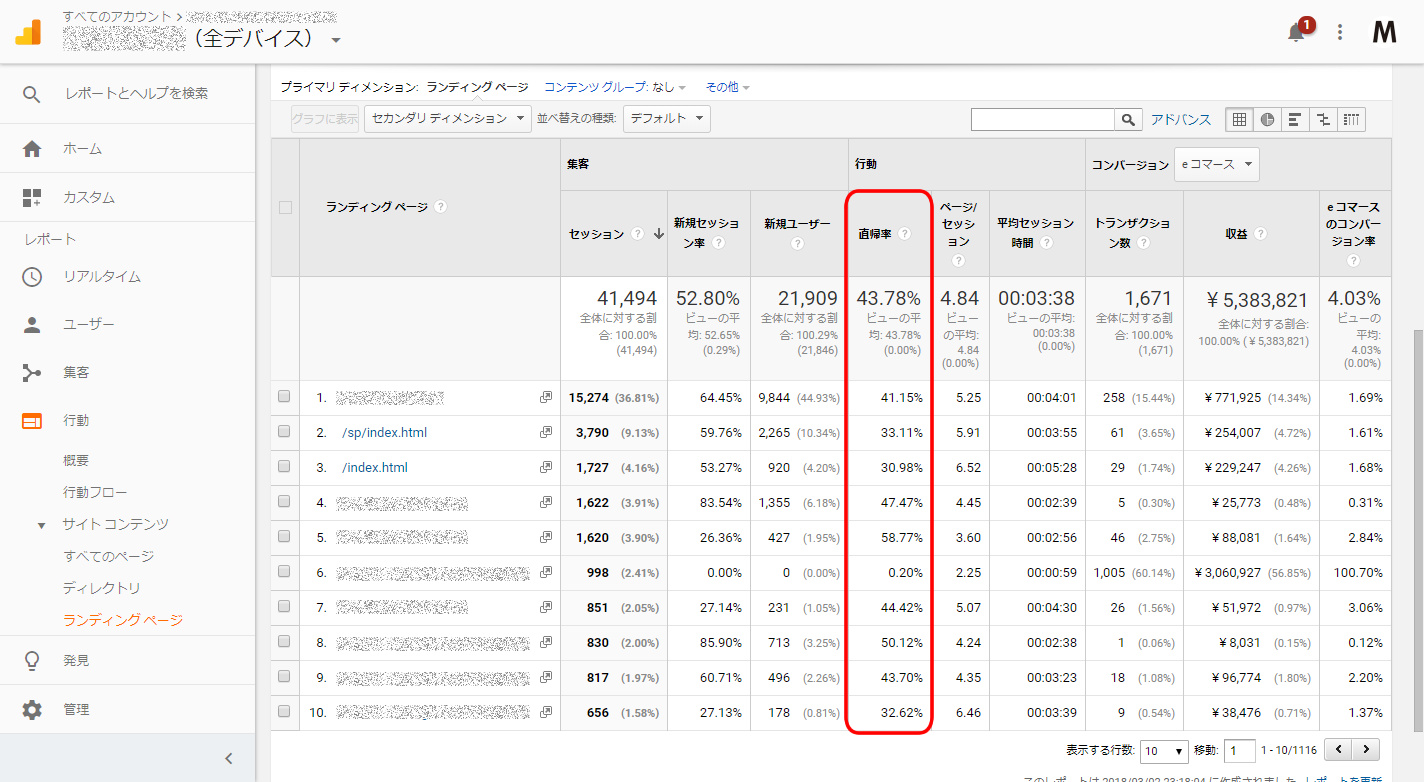This screenshot has height=782, width=1424.
Task: Check row 5 checkbox
Action: (x=284, y=537)
